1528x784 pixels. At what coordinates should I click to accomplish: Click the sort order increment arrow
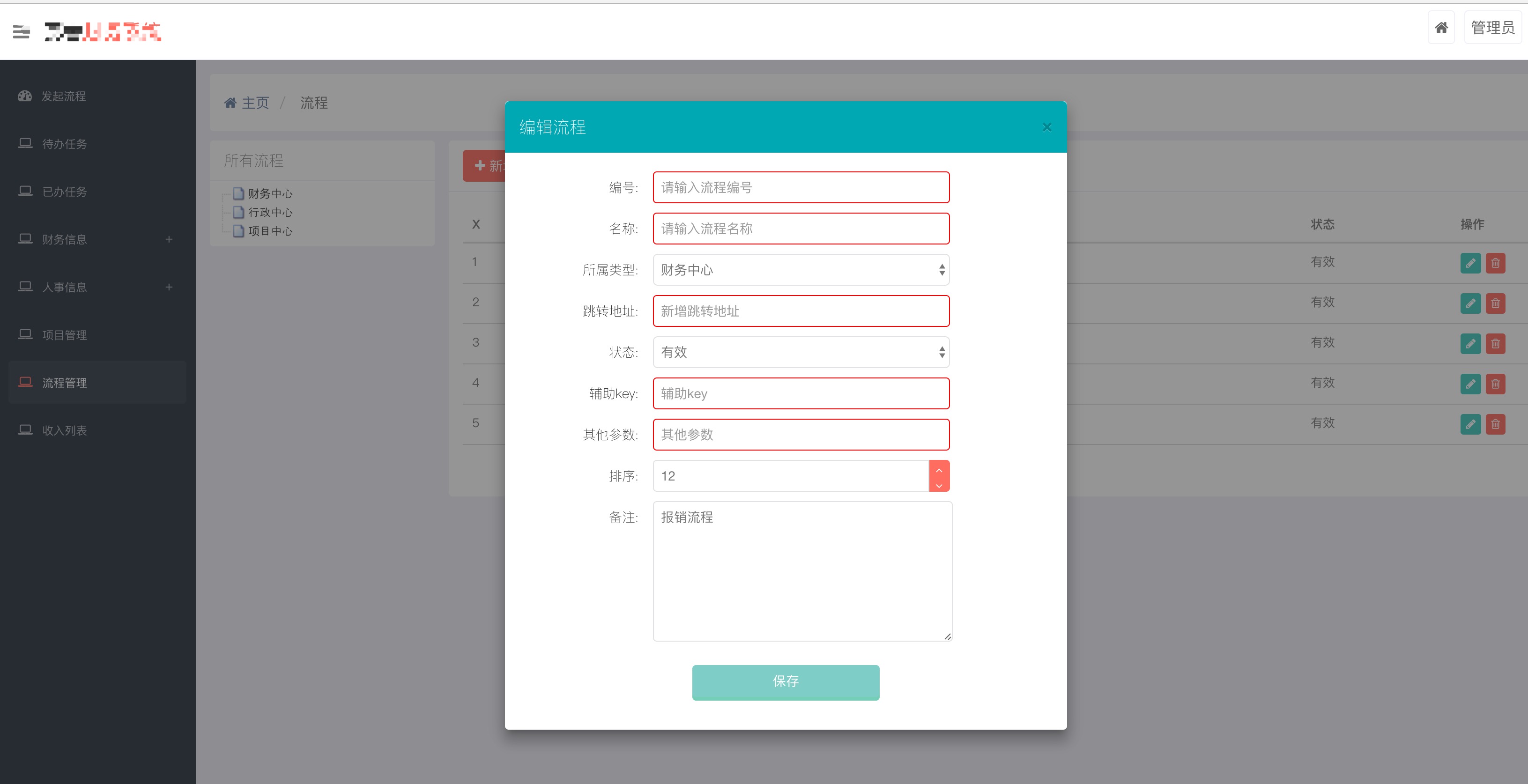click(939, 470)
